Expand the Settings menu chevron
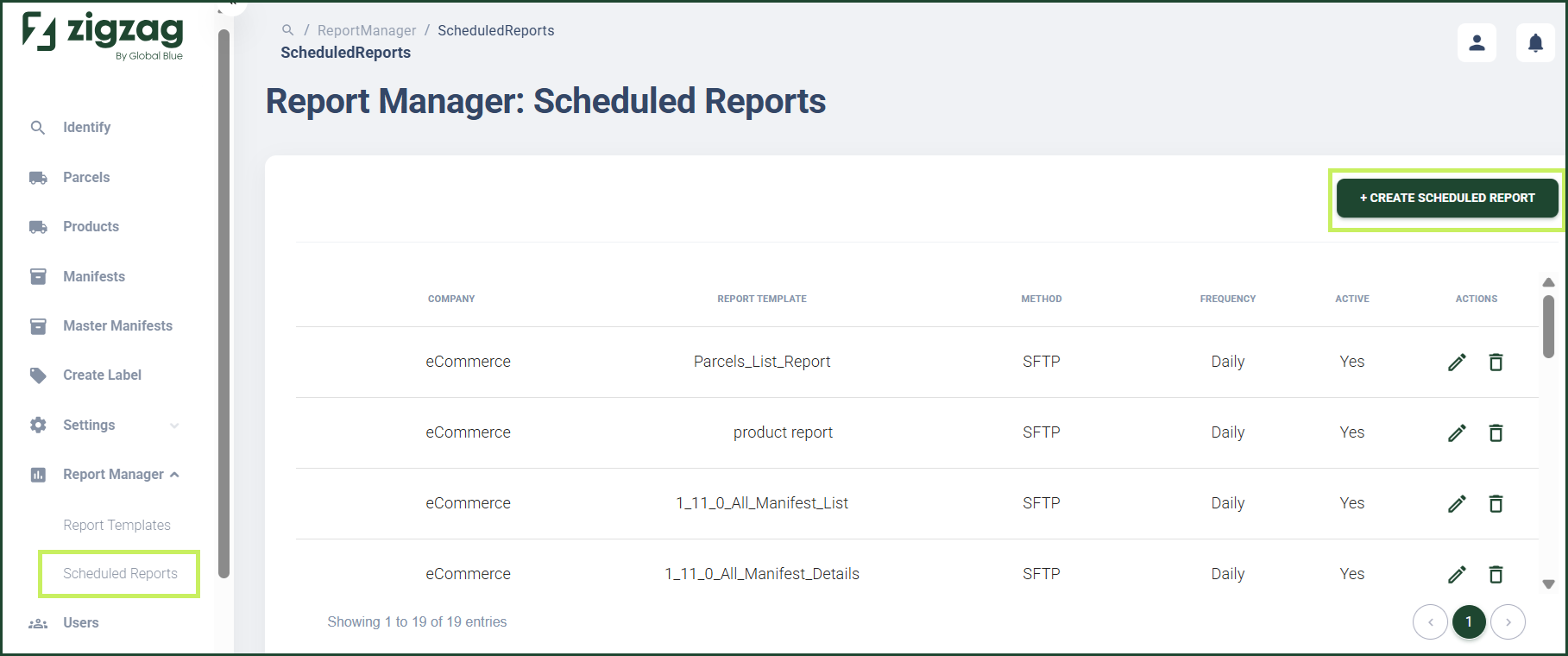 coord(174,426)
